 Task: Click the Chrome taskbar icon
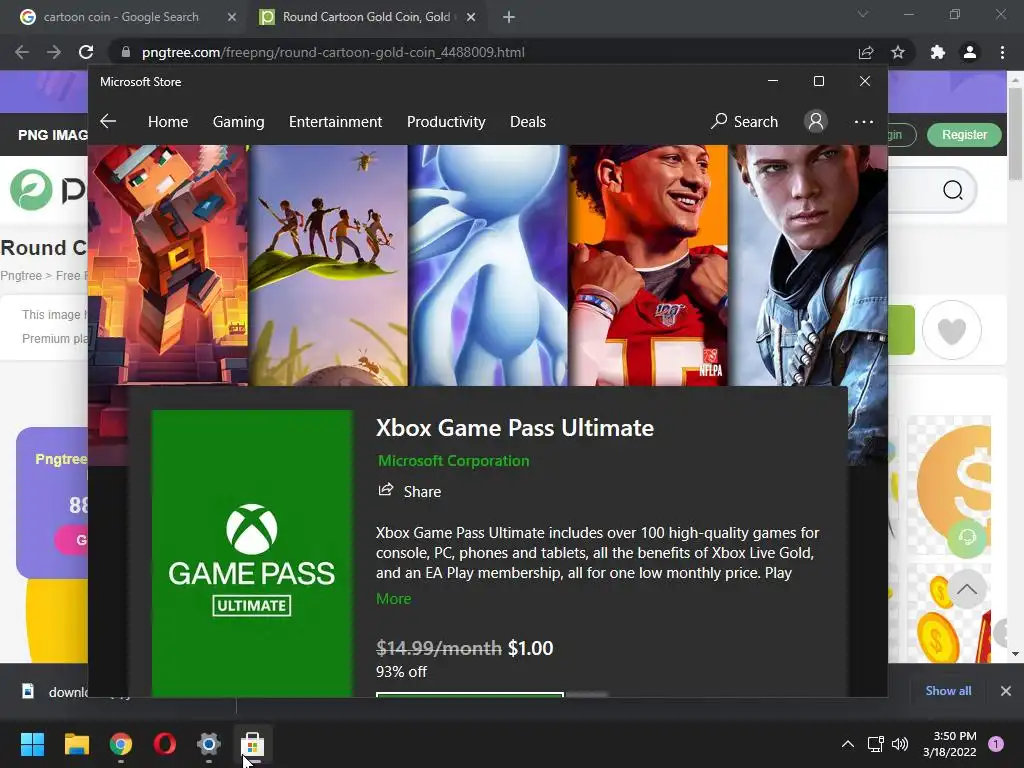coord(121,744)
